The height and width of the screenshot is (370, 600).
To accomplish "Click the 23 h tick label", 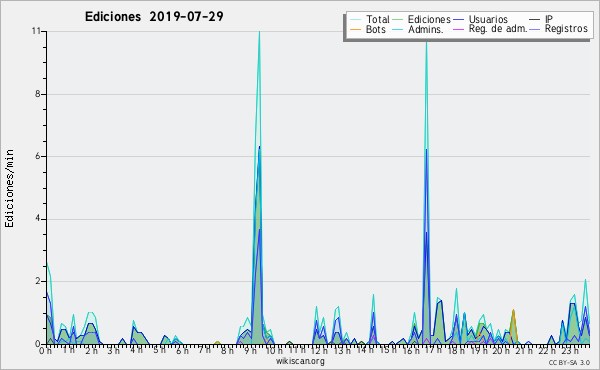I will click(x=570, y=350).
